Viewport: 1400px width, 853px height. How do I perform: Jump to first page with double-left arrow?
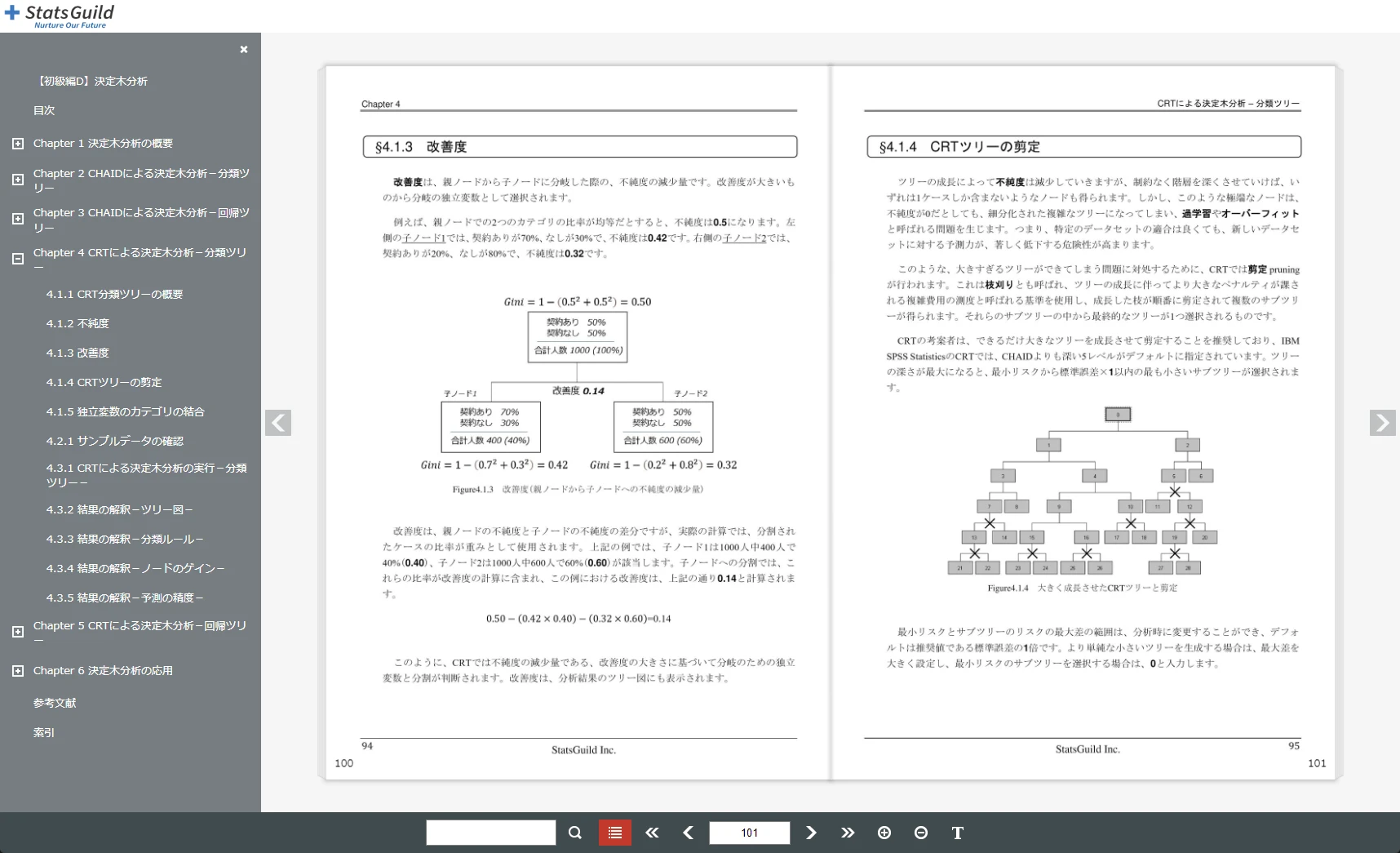[x=652, y=833]
